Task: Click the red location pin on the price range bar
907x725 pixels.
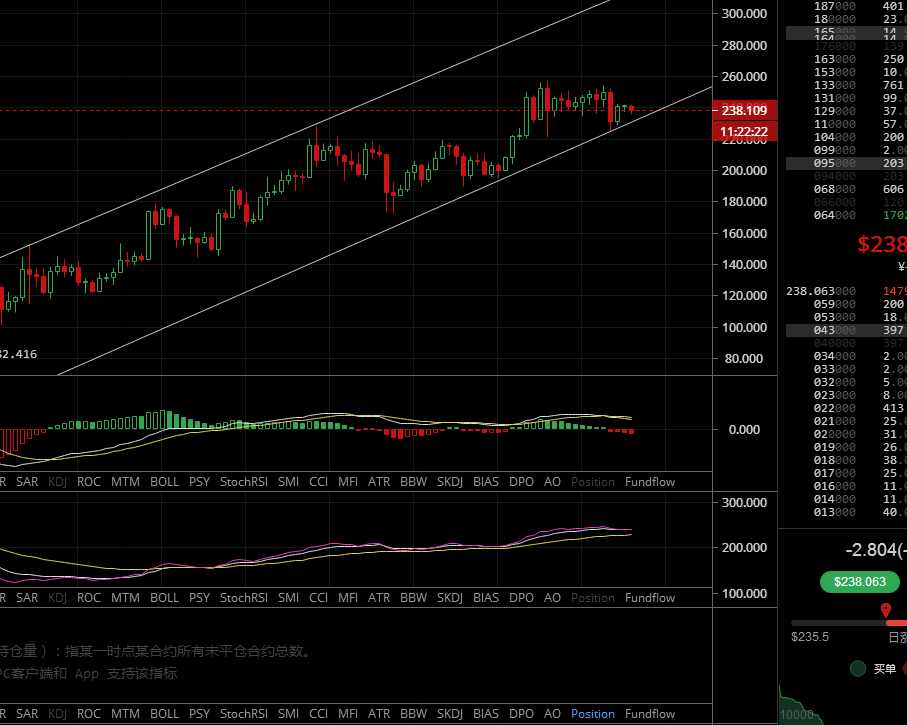Action: (885, 610)
